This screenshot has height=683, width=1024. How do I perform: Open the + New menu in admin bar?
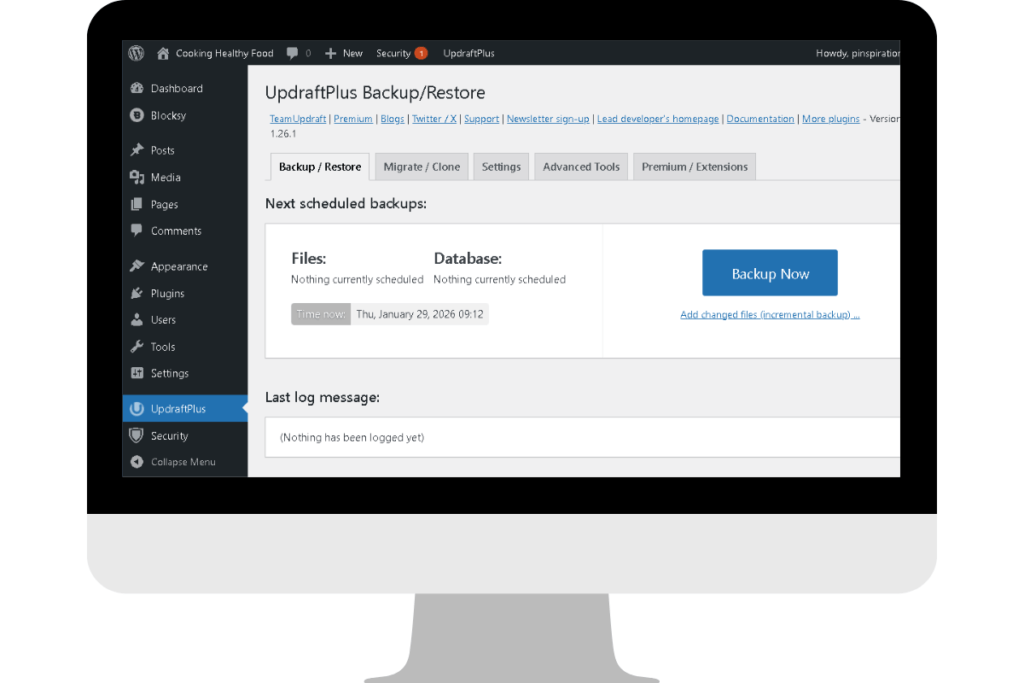tap(343, 53)
